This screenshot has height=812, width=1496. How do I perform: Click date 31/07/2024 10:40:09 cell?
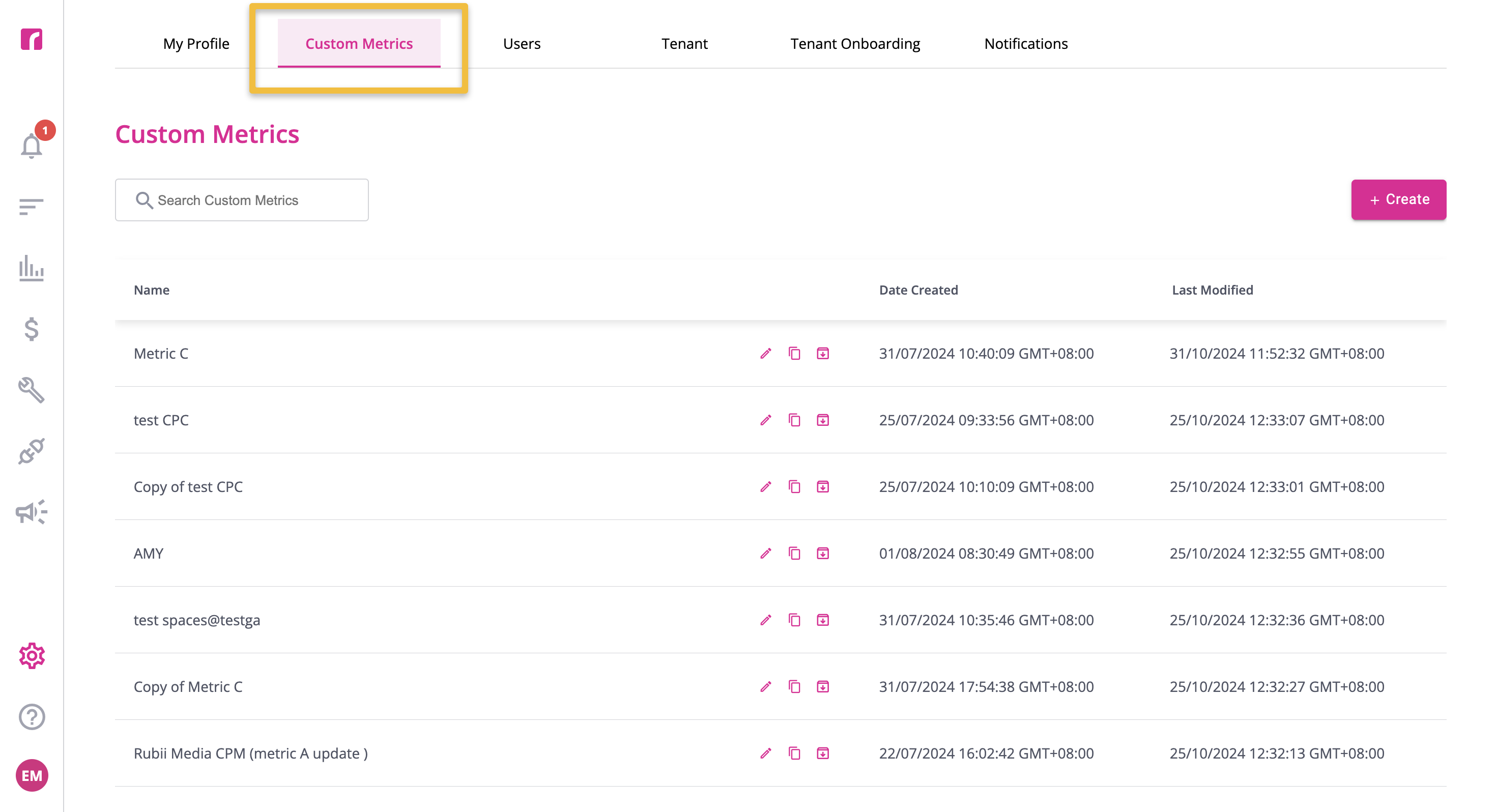click(986, 354)
